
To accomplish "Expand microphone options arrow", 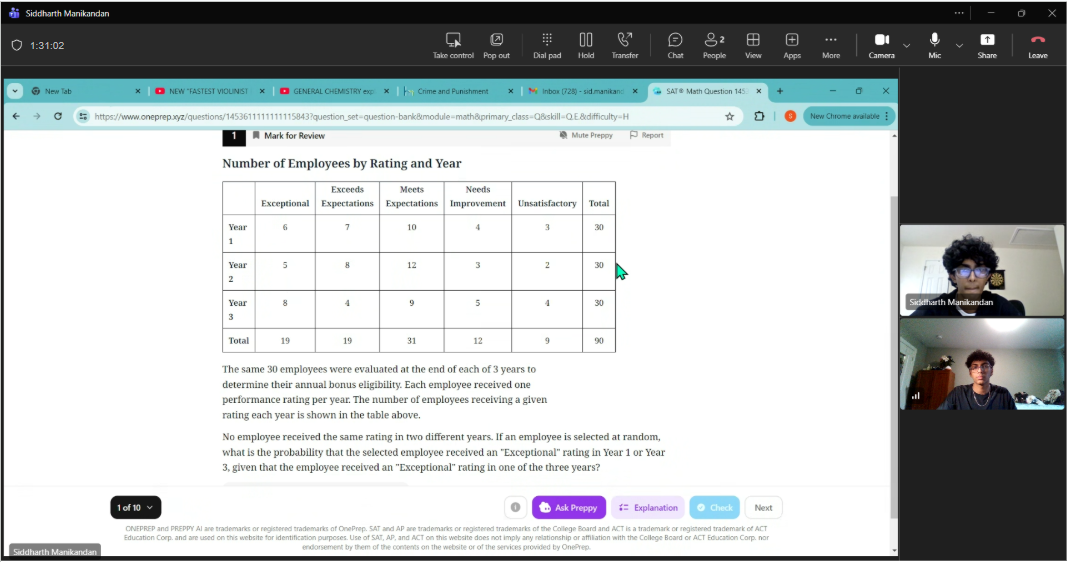I will point(959,46).
